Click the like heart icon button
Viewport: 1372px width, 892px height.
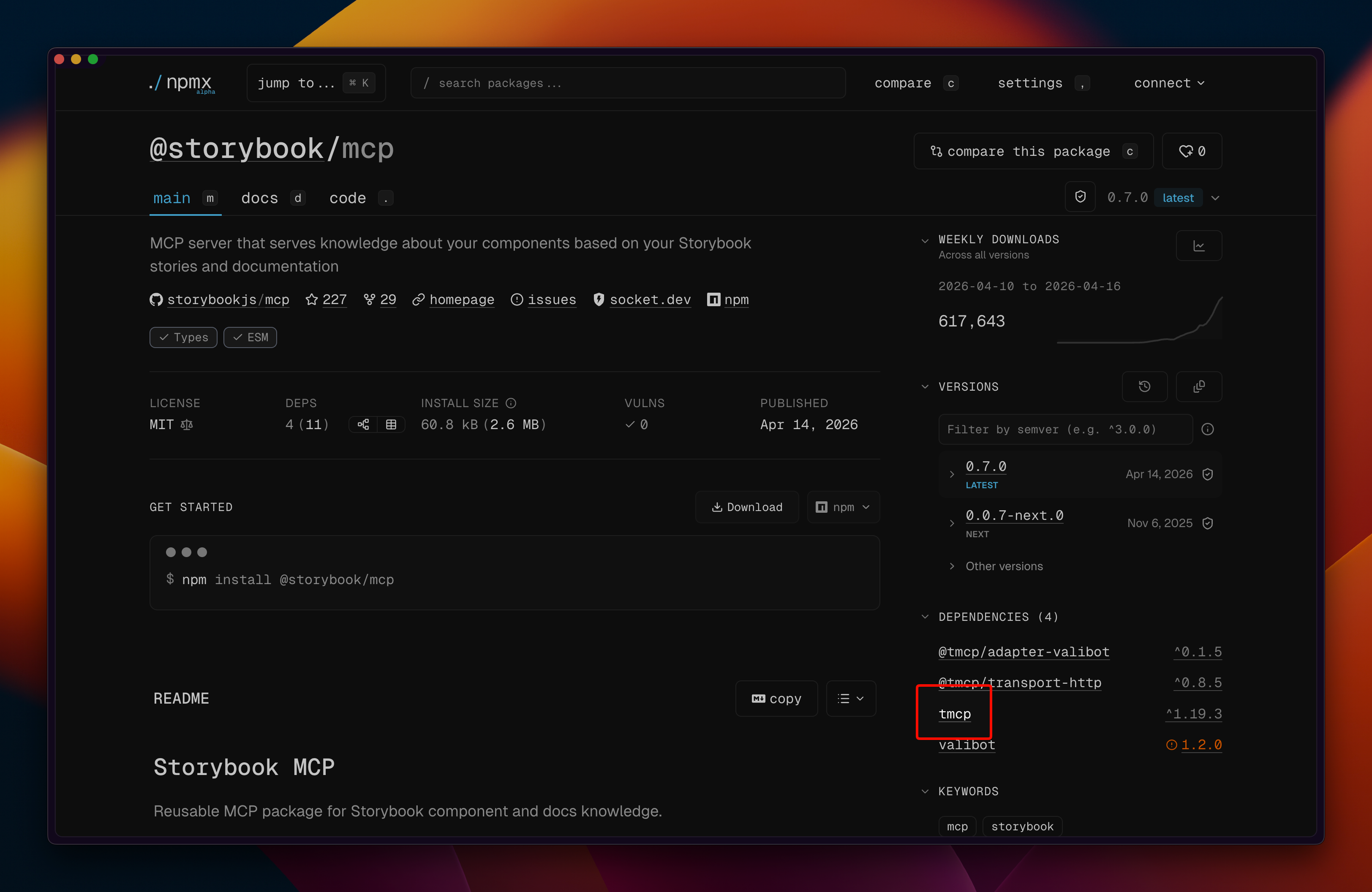[1192, 151]
